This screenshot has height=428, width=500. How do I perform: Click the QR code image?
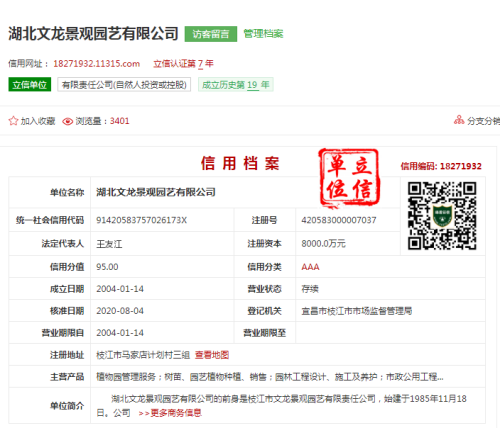[442, 216]
